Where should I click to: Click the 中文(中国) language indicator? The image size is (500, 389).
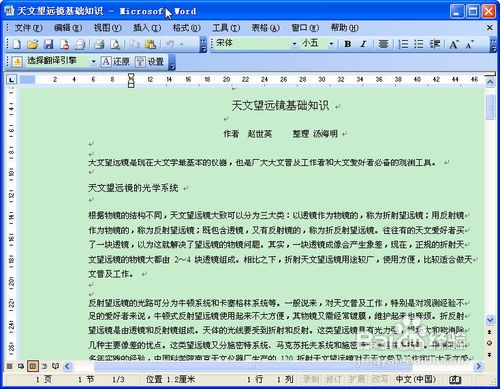point(416,379)
